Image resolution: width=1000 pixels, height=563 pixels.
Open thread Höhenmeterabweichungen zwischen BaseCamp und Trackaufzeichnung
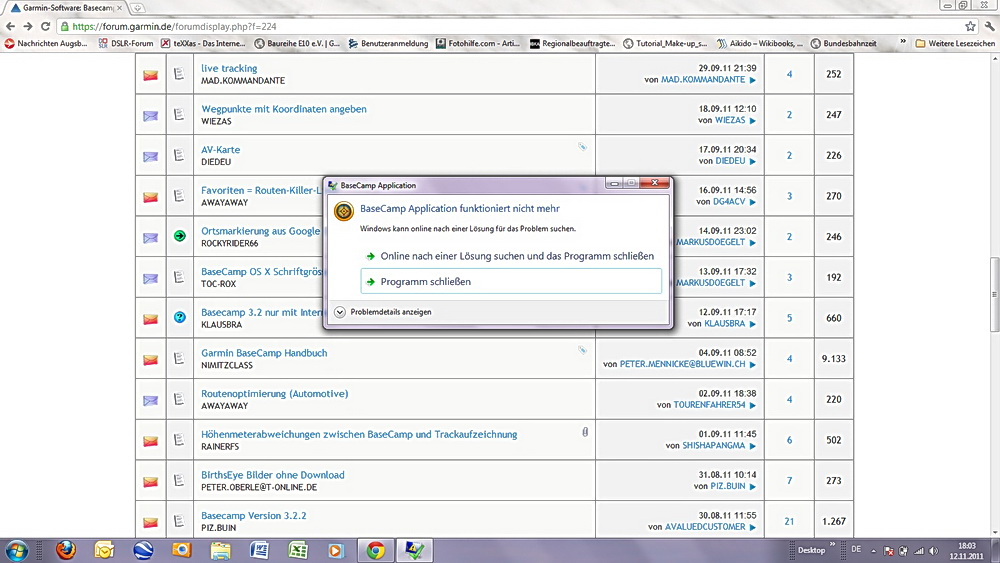pyautogui.click(x=359, y=434)
